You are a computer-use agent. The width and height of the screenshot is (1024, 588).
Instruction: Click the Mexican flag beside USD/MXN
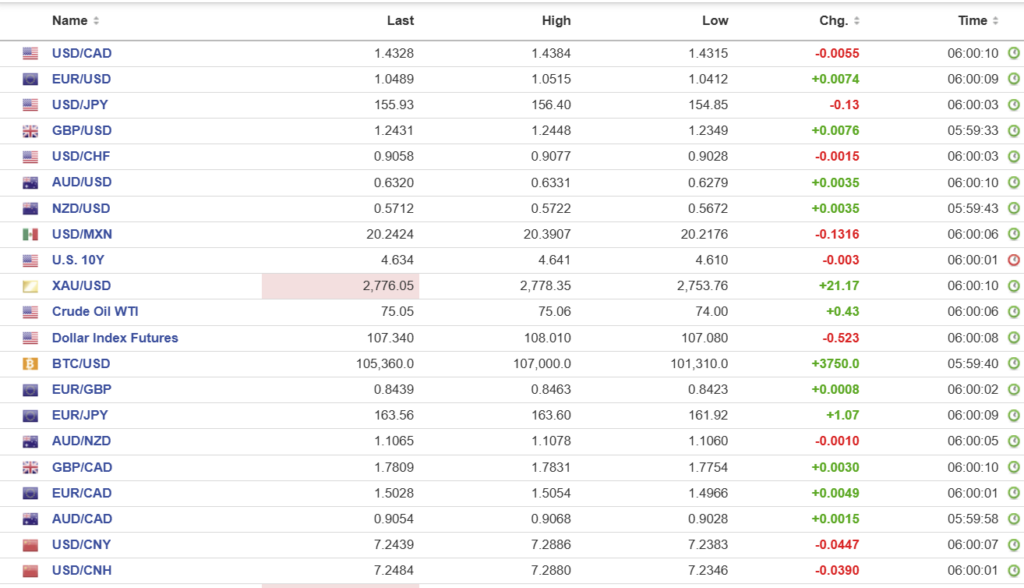(x=30, y=234)
